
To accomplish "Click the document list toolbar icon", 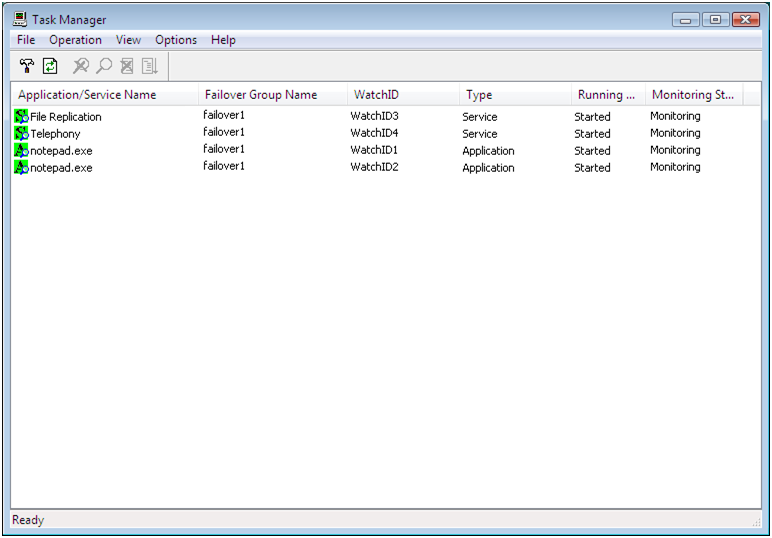I will 150,66.
